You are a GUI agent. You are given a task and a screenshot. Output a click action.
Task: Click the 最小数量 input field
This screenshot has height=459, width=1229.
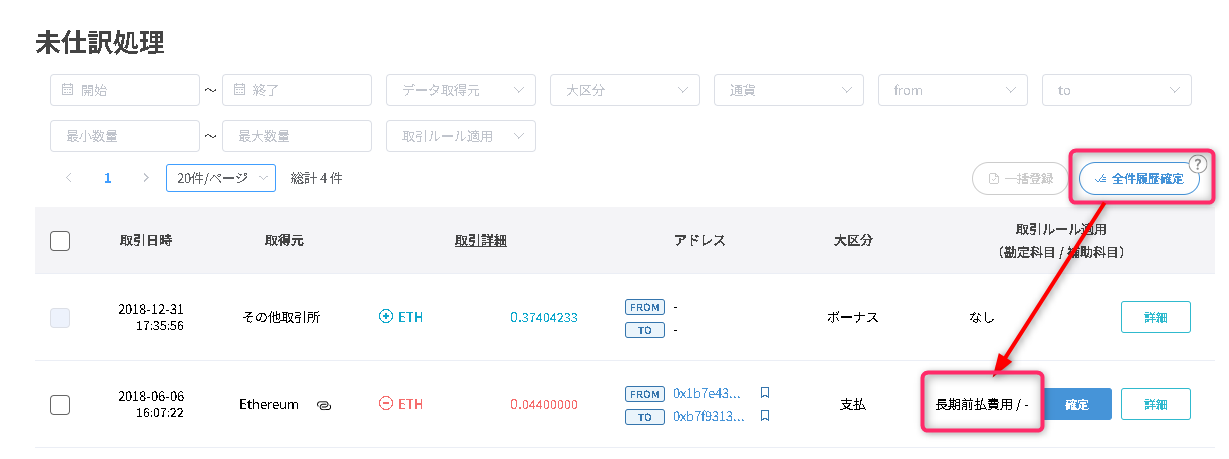pyautogui.click(x=125, y=136)
